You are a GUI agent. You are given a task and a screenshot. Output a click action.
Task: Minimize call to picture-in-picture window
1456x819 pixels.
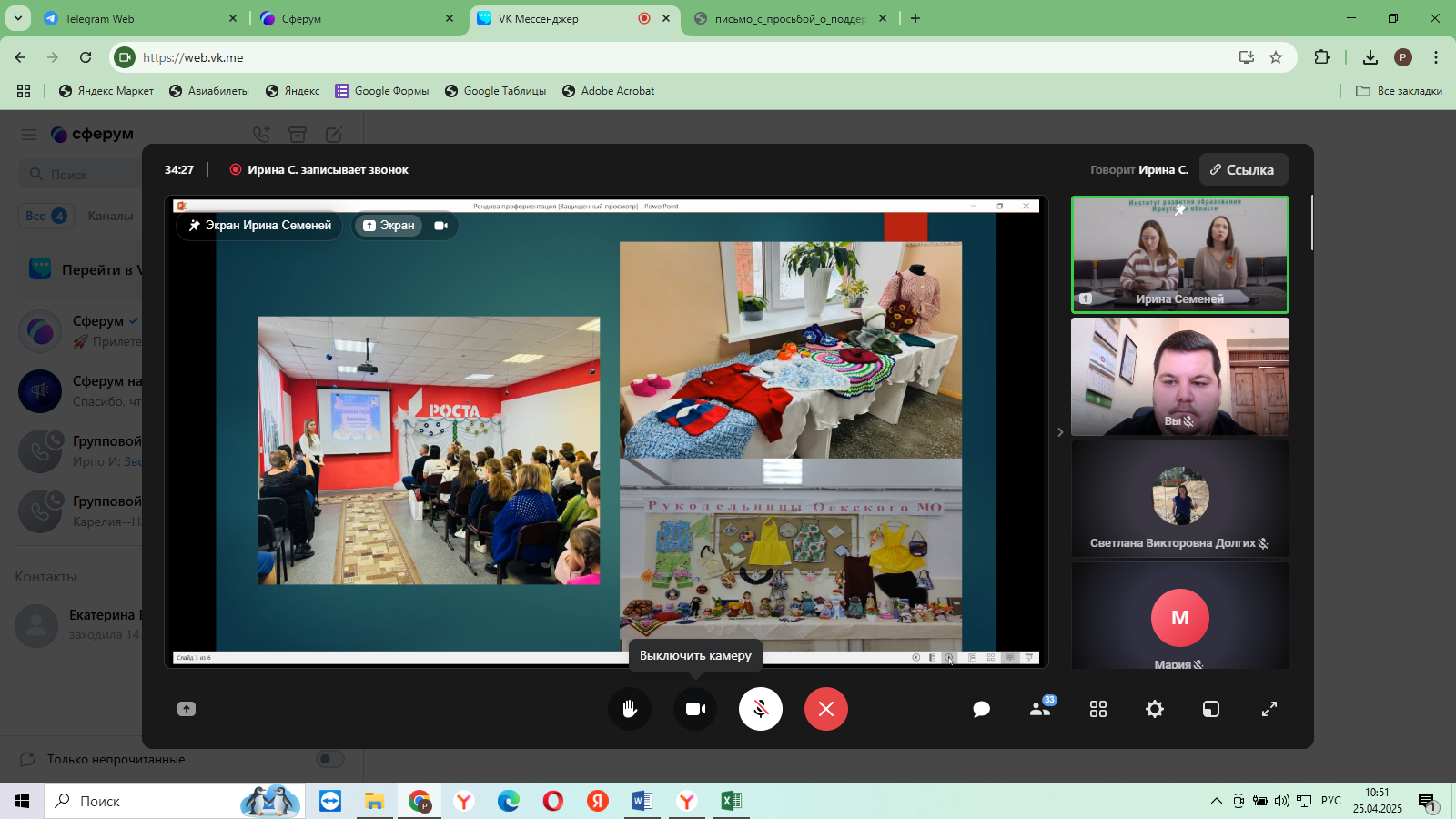pos(1211,709)
